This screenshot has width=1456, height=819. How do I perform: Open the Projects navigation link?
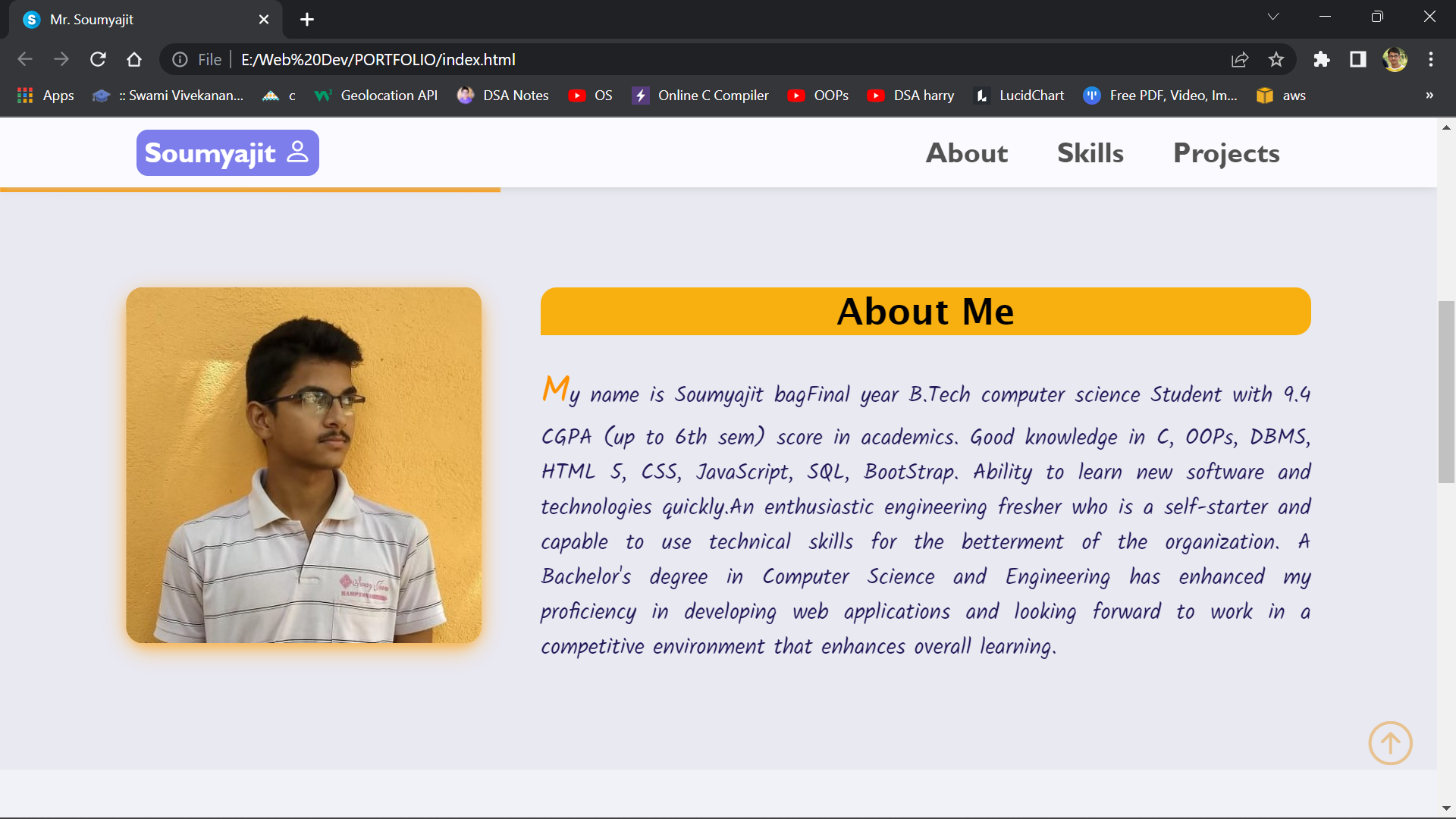click(x=1226, y=153)
